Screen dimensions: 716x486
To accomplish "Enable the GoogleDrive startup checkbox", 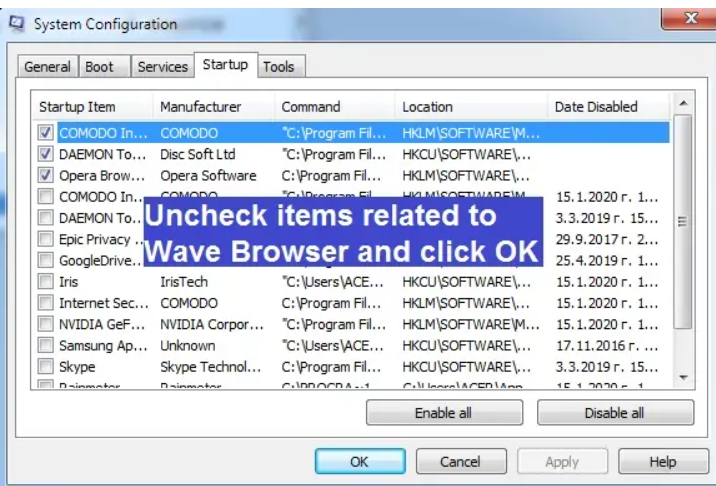I will pos(45,260).
